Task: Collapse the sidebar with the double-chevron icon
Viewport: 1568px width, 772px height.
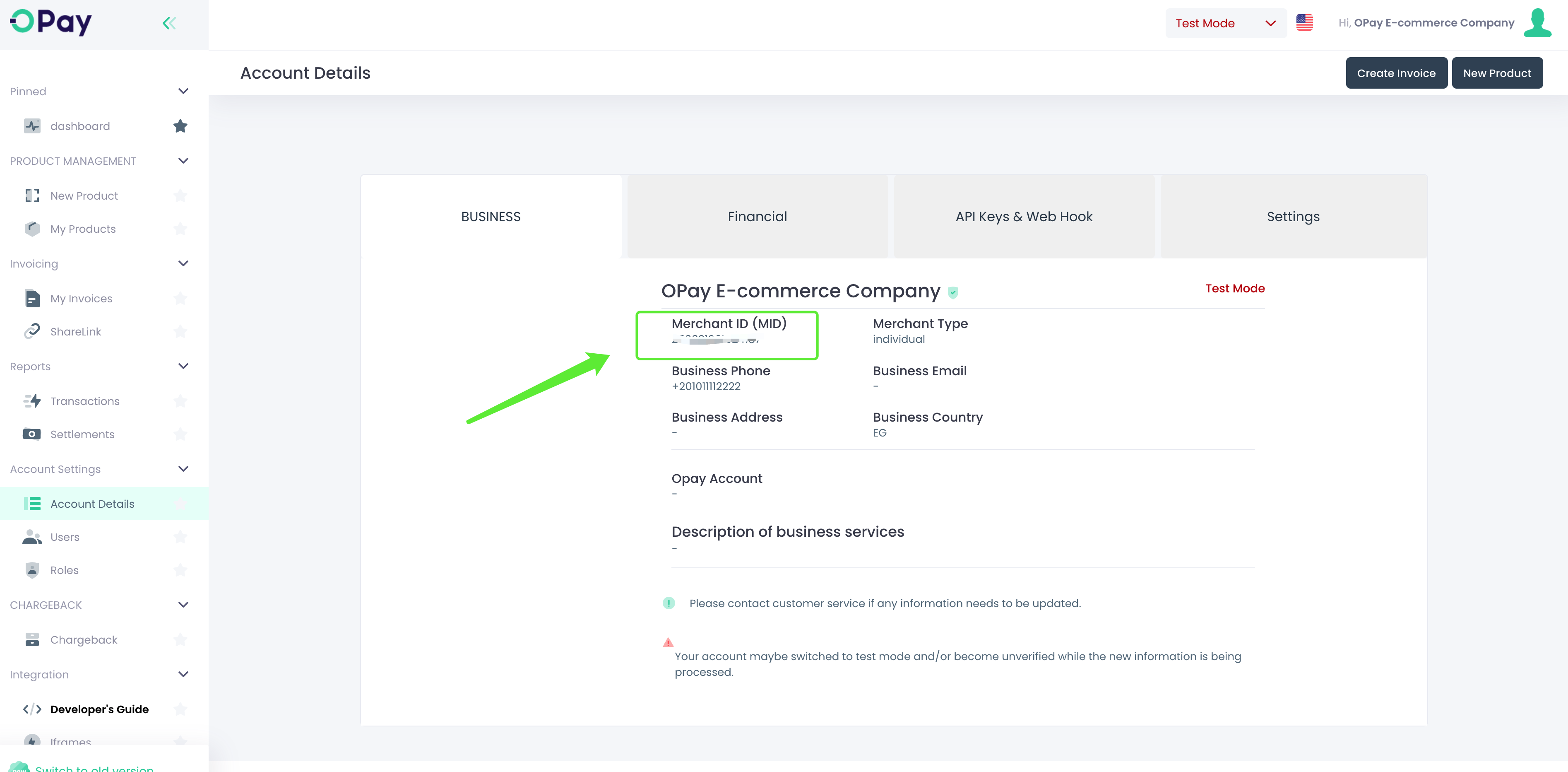Action: (169, 23)
